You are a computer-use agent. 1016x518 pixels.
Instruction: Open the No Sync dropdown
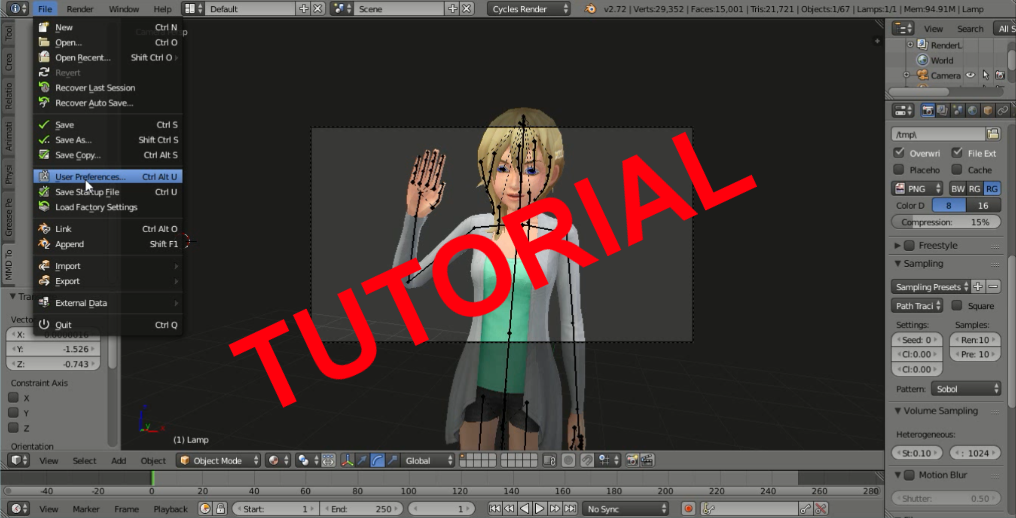[x=625, y=509]
